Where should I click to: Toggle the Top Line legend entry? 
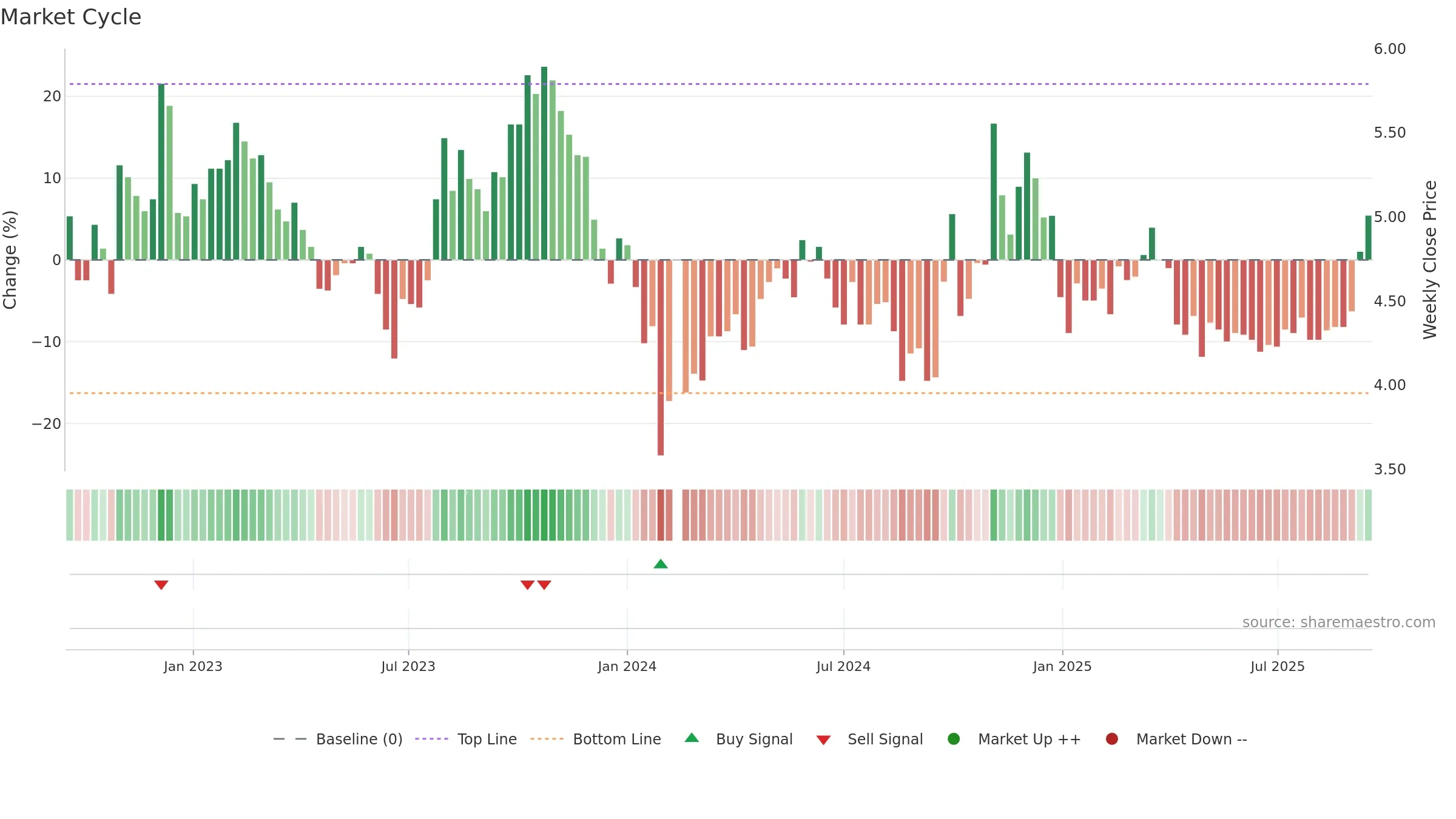[x=466, y=739]
